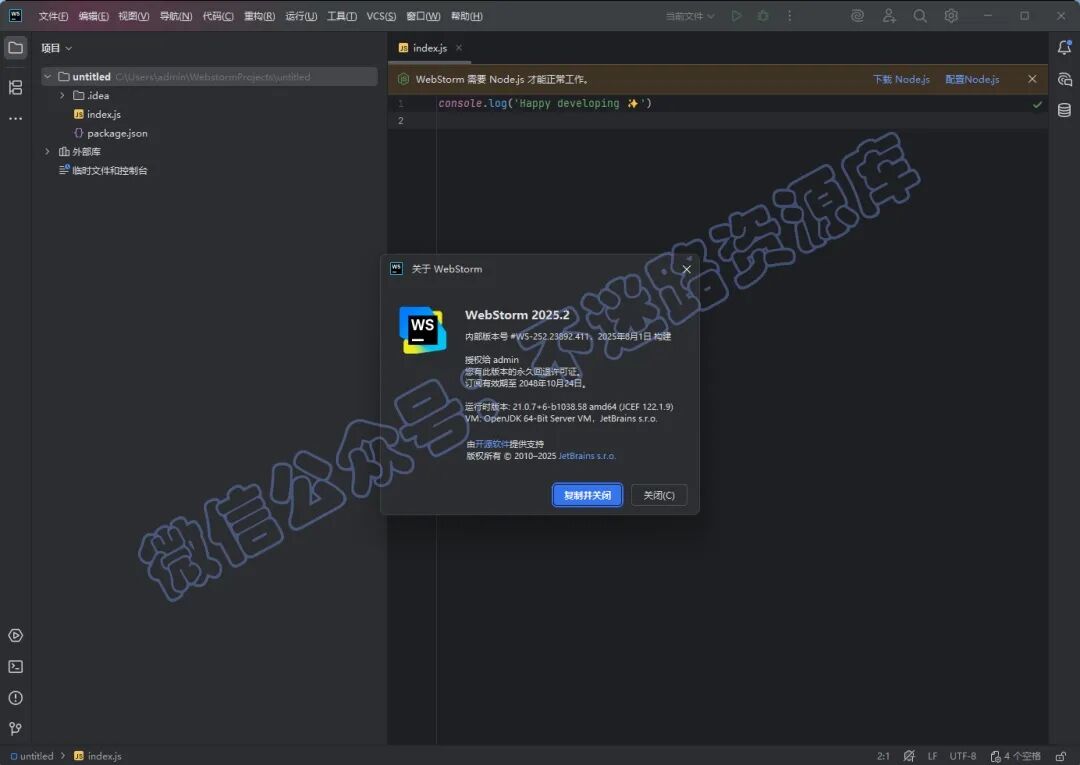Expand the 外部库 node
The width and height of the screenshot is (1080, 765).
pos(48,151)
